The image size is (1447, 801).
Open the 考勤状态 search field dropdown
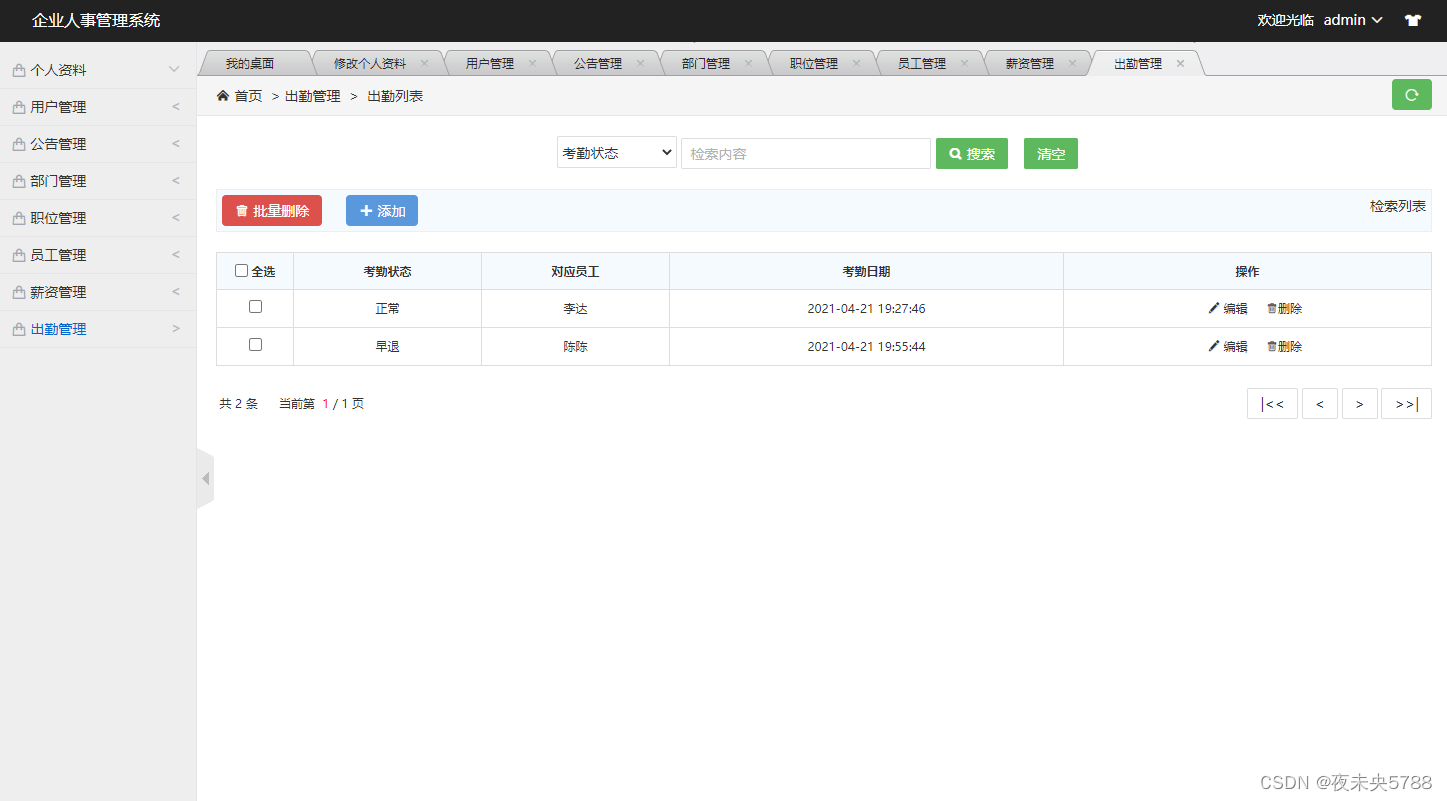click(617, 153)
